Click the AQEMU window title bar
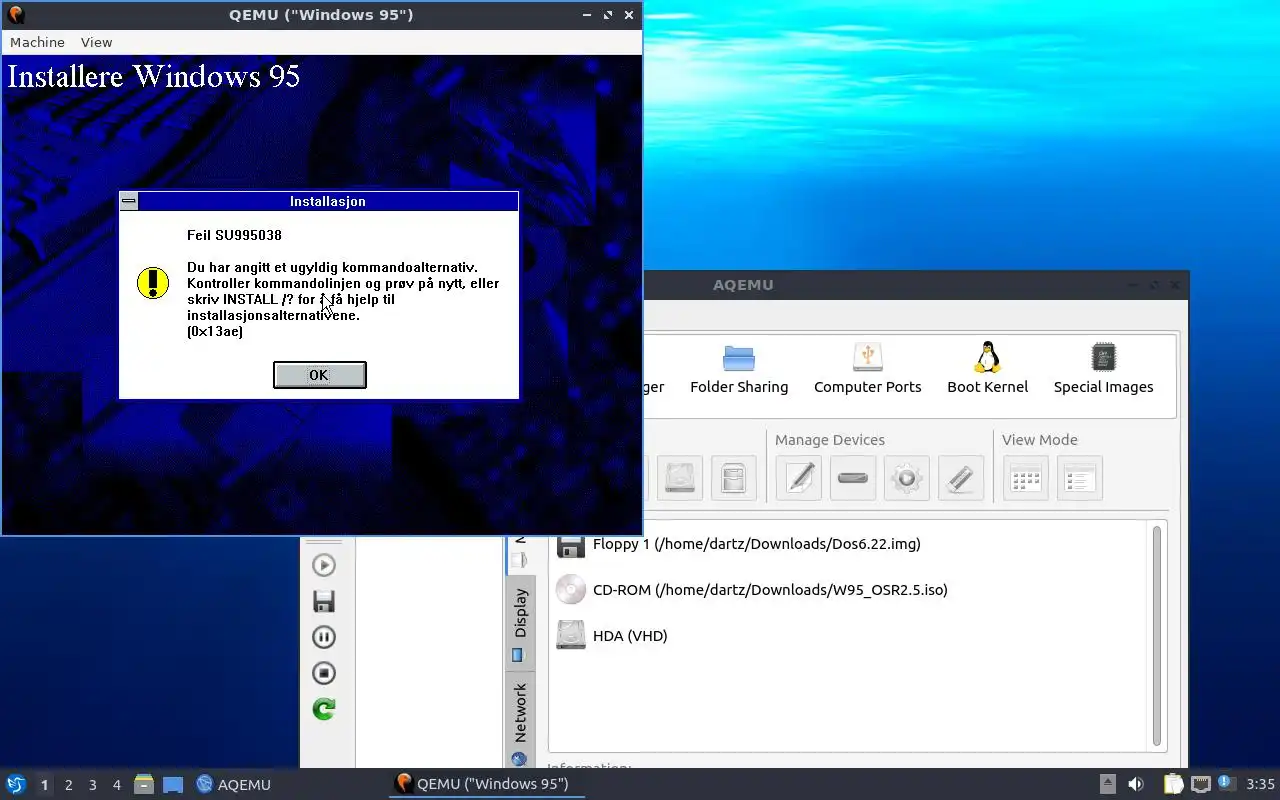Image resolution: width=1280 pixels, height=800 pixels. tap(915, 284)
